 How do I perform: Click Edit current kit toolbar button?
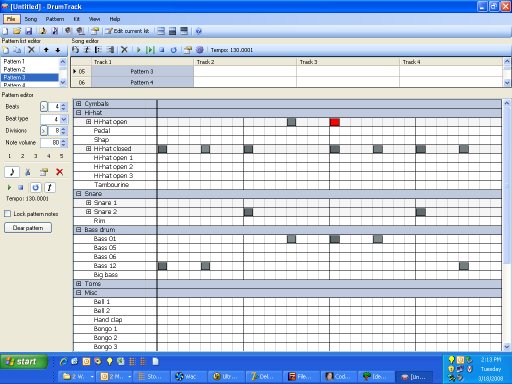(127, 31)
